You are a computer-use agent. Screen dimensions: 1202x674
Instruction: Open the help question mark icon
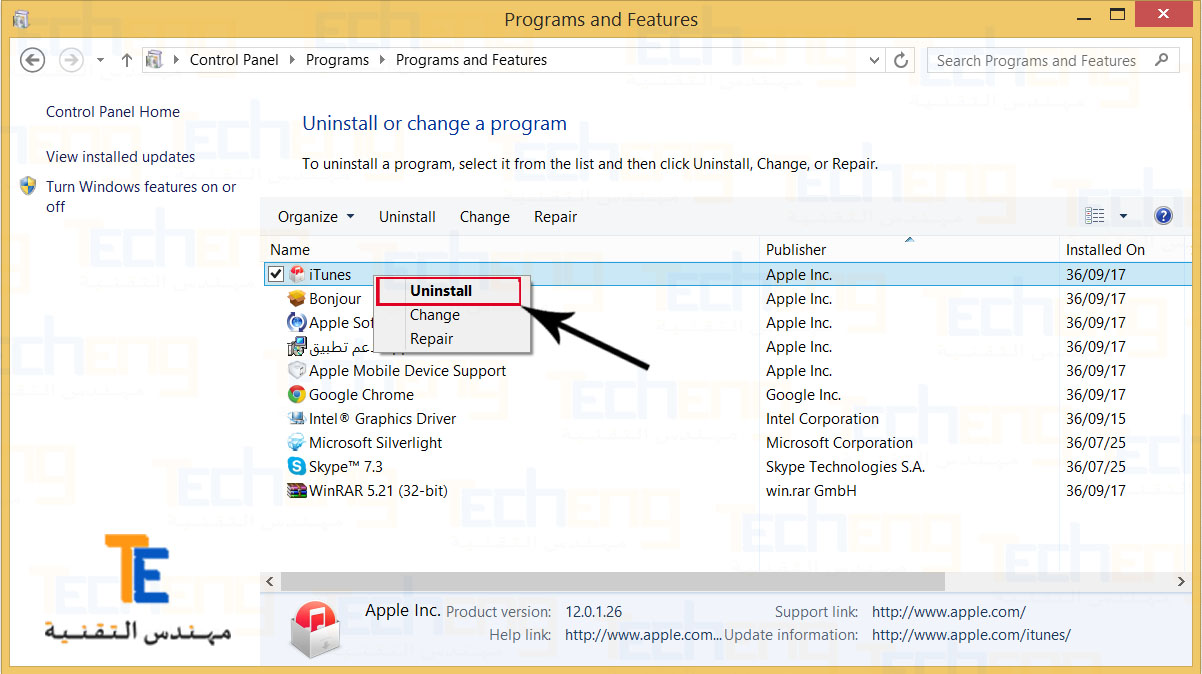pos(1163,216)
